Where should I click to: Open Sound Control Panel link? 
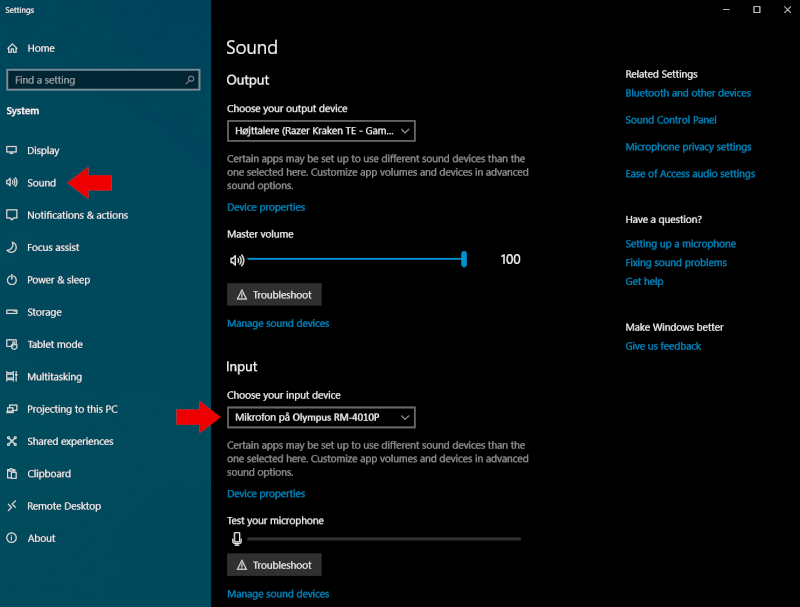click(x=670, y=120)
